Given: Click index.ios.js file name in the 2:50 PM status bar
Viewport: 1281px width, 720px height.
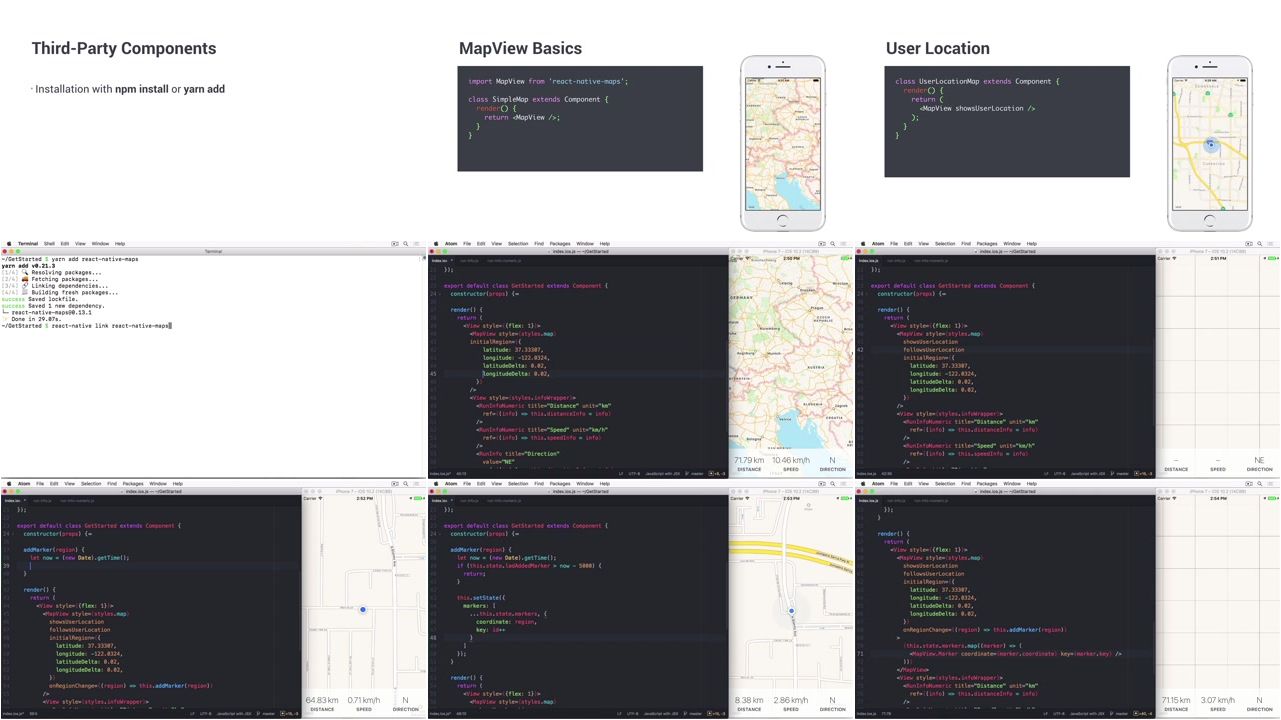Looking at the screenshot, I should click(442, 474).
